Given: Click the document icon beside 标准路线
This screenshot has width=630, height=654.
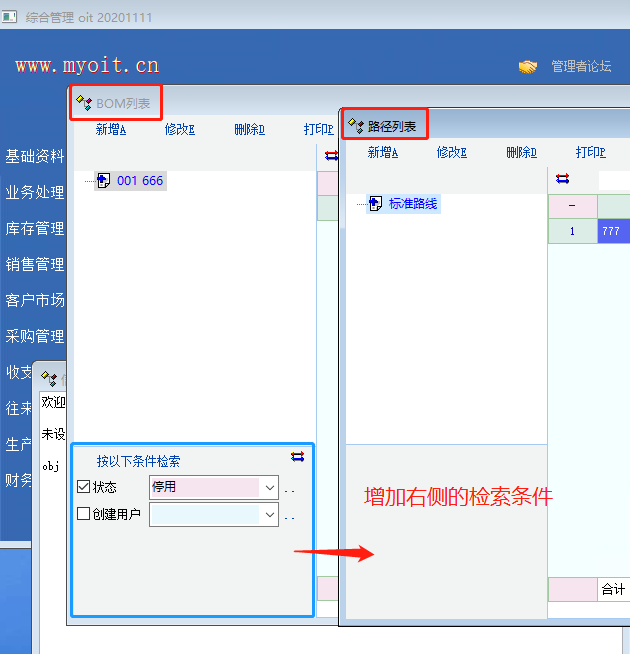Looking at the screenshot, I should point(375,204).
